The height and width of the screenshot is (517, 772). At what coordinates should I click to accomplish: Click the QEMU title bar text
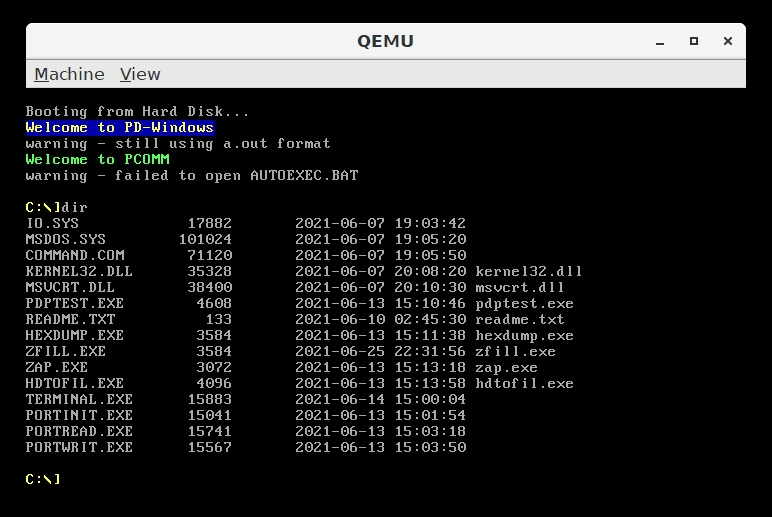(x=386, y=41)
